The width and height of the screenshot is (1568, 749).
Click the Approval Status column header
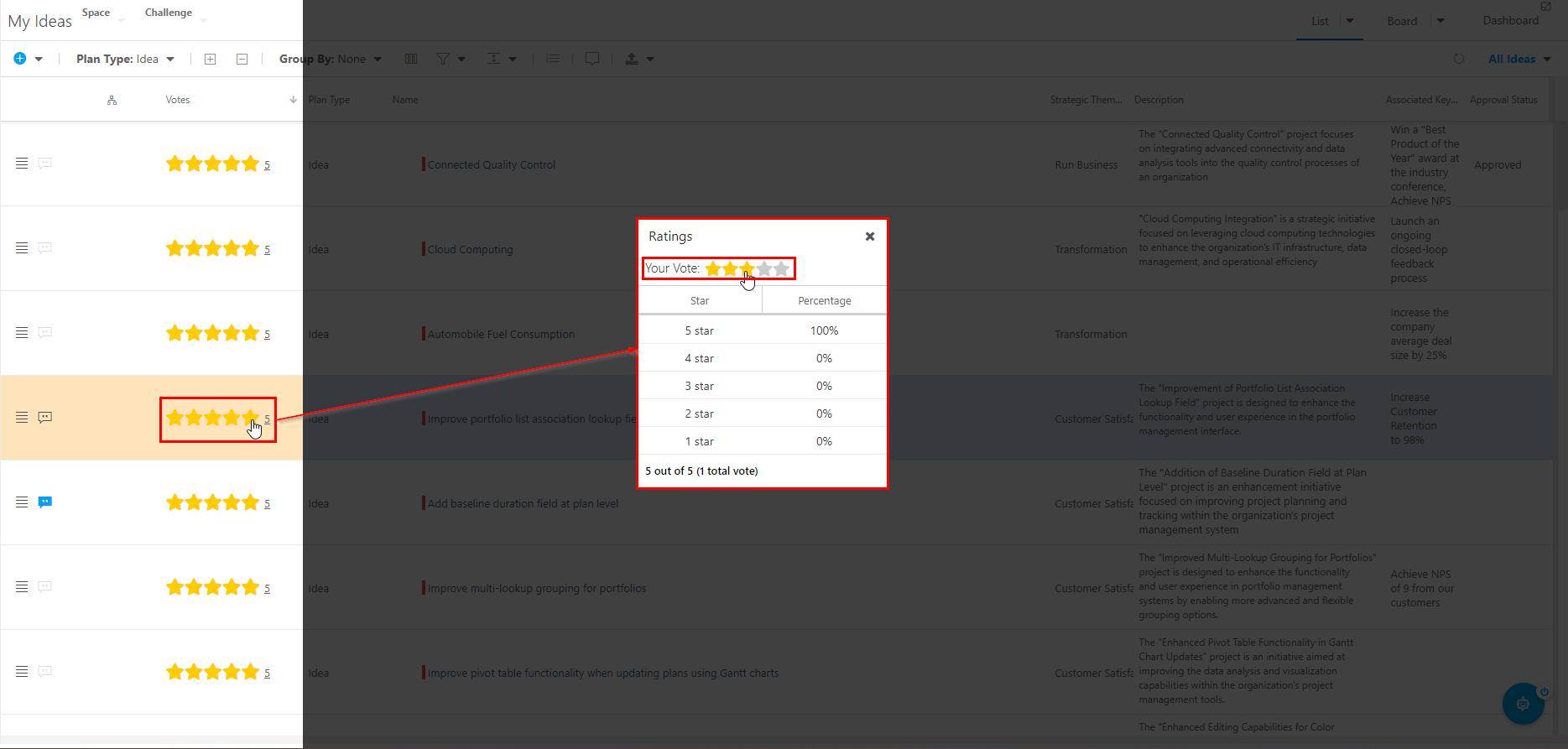[x=1503, y=100]
